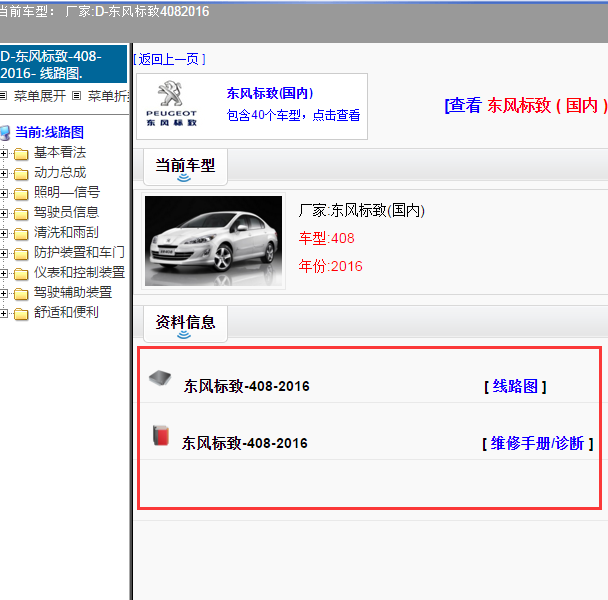Select 照明—信号 in the tree

click(x=67, y=192)
